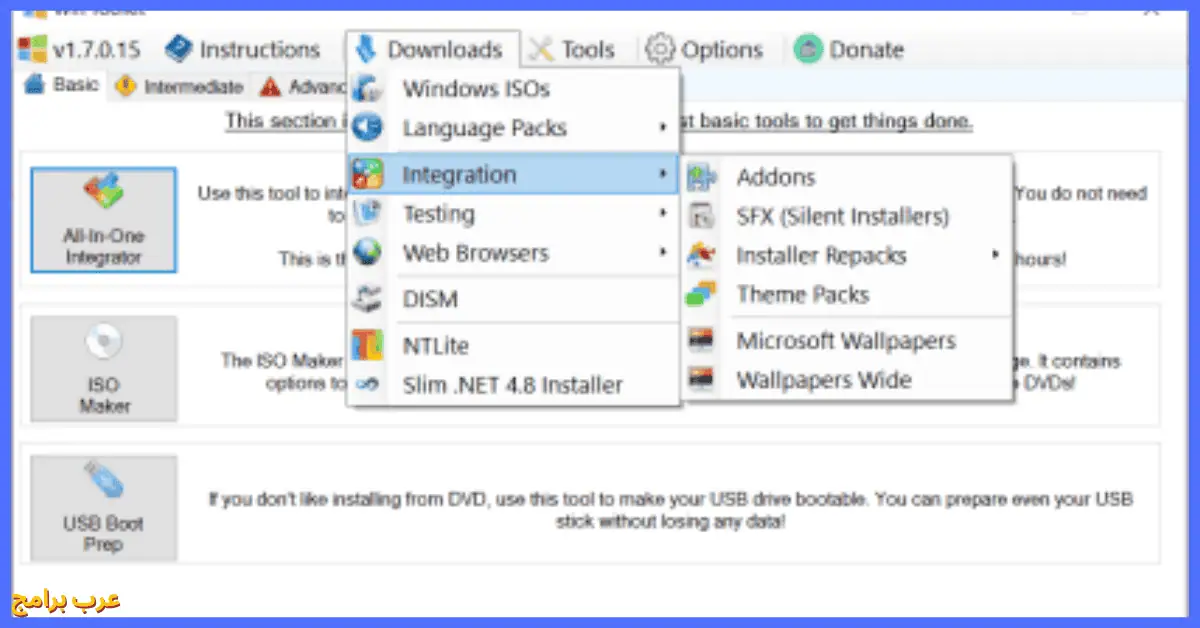The image size is (1200, 628).
Task: Click the Installer Repacks icon
Action: [702, 255]
